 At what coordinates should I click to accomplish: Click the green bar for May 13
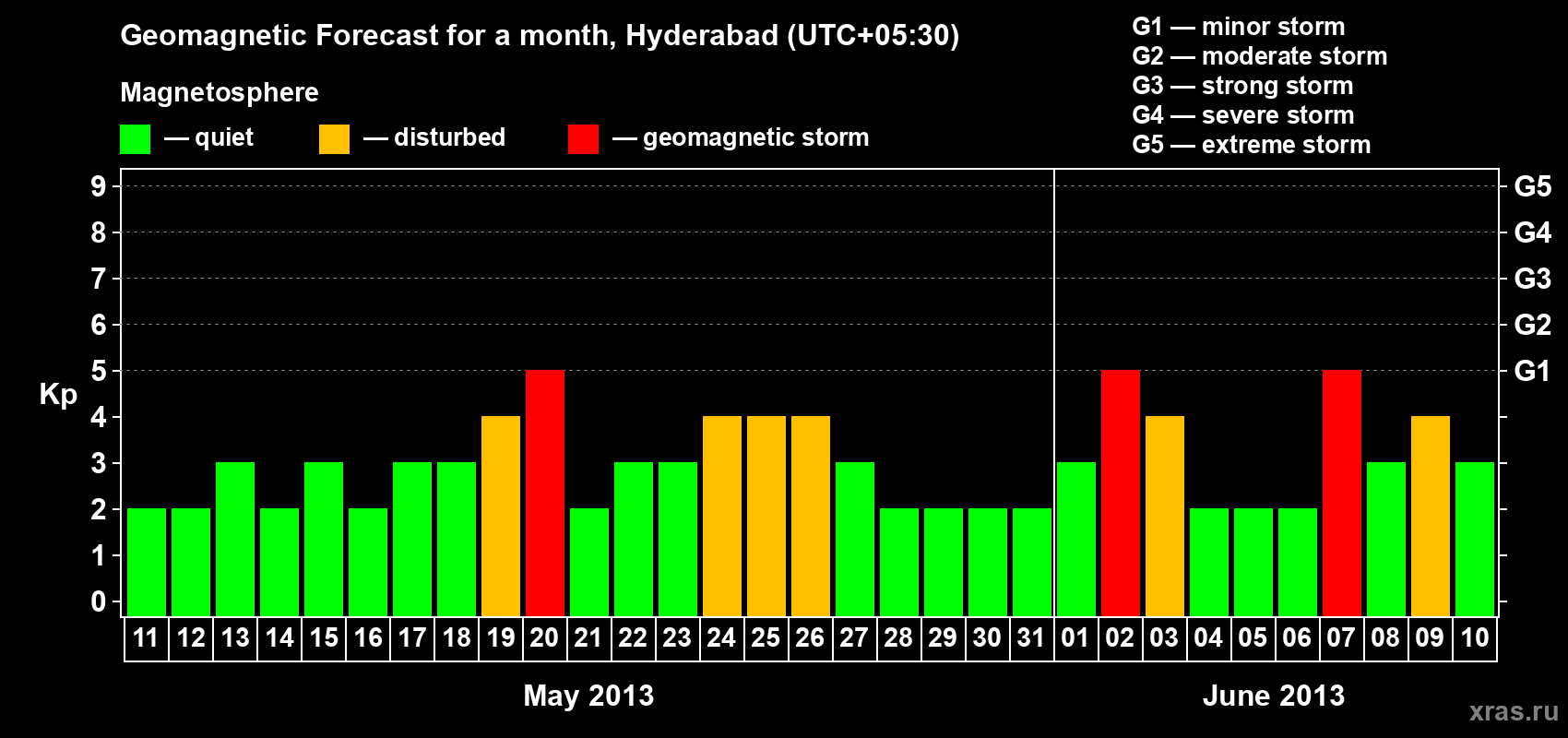235,540
